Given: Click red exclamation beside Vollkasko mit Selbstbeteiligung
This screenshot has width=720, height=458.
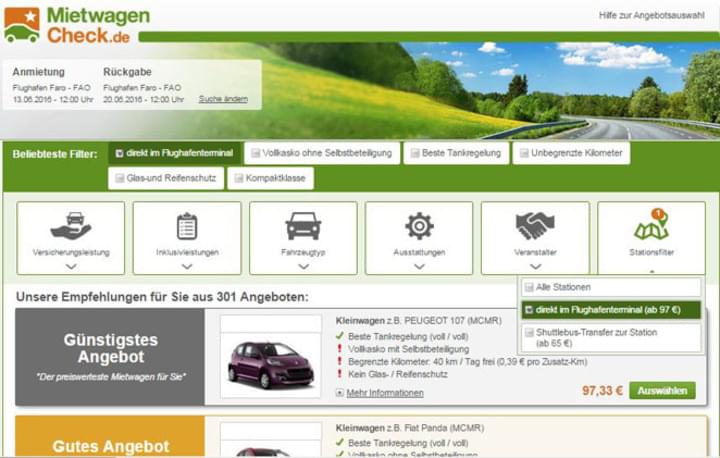Looking at the screenshot, I should point(340,349).
